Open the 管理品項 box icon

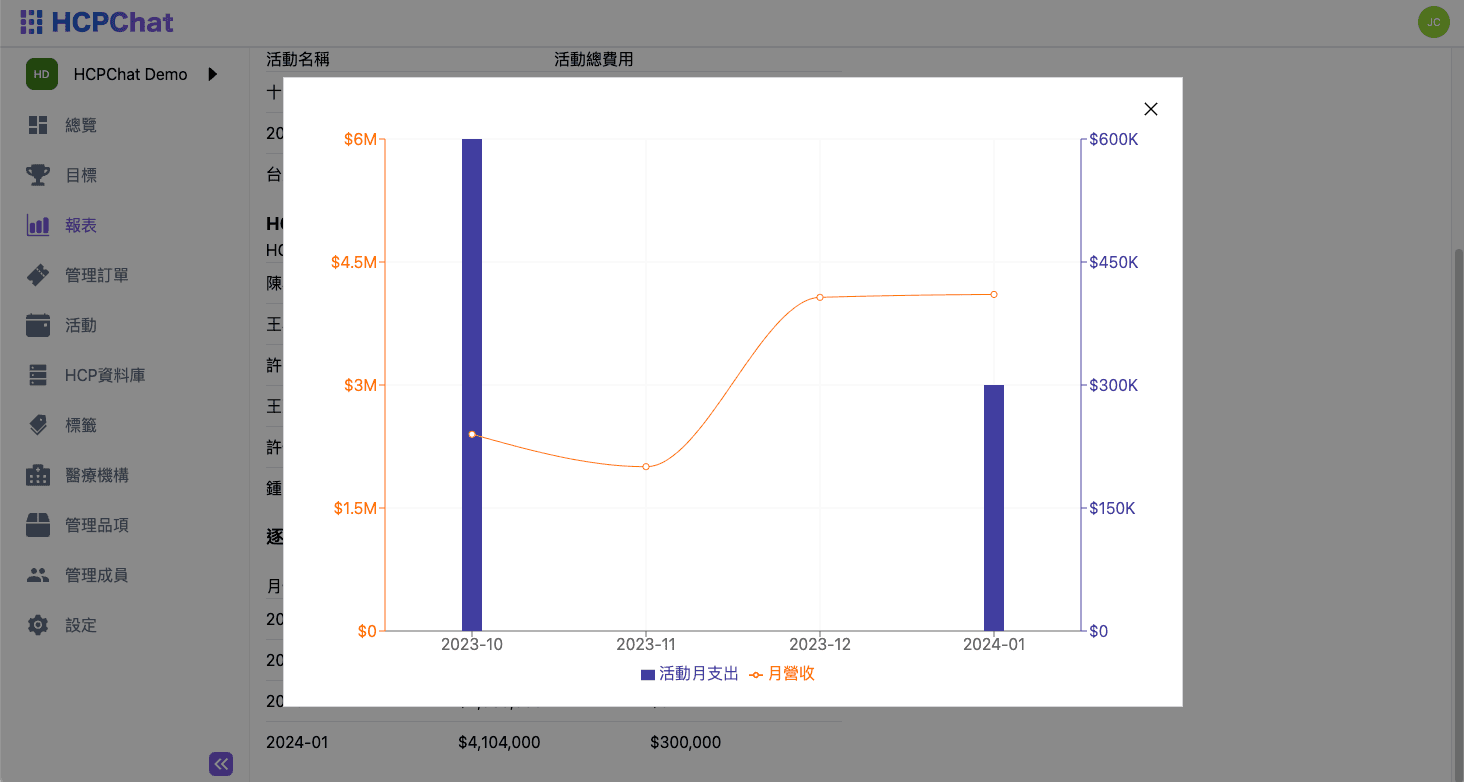(38, 525)
